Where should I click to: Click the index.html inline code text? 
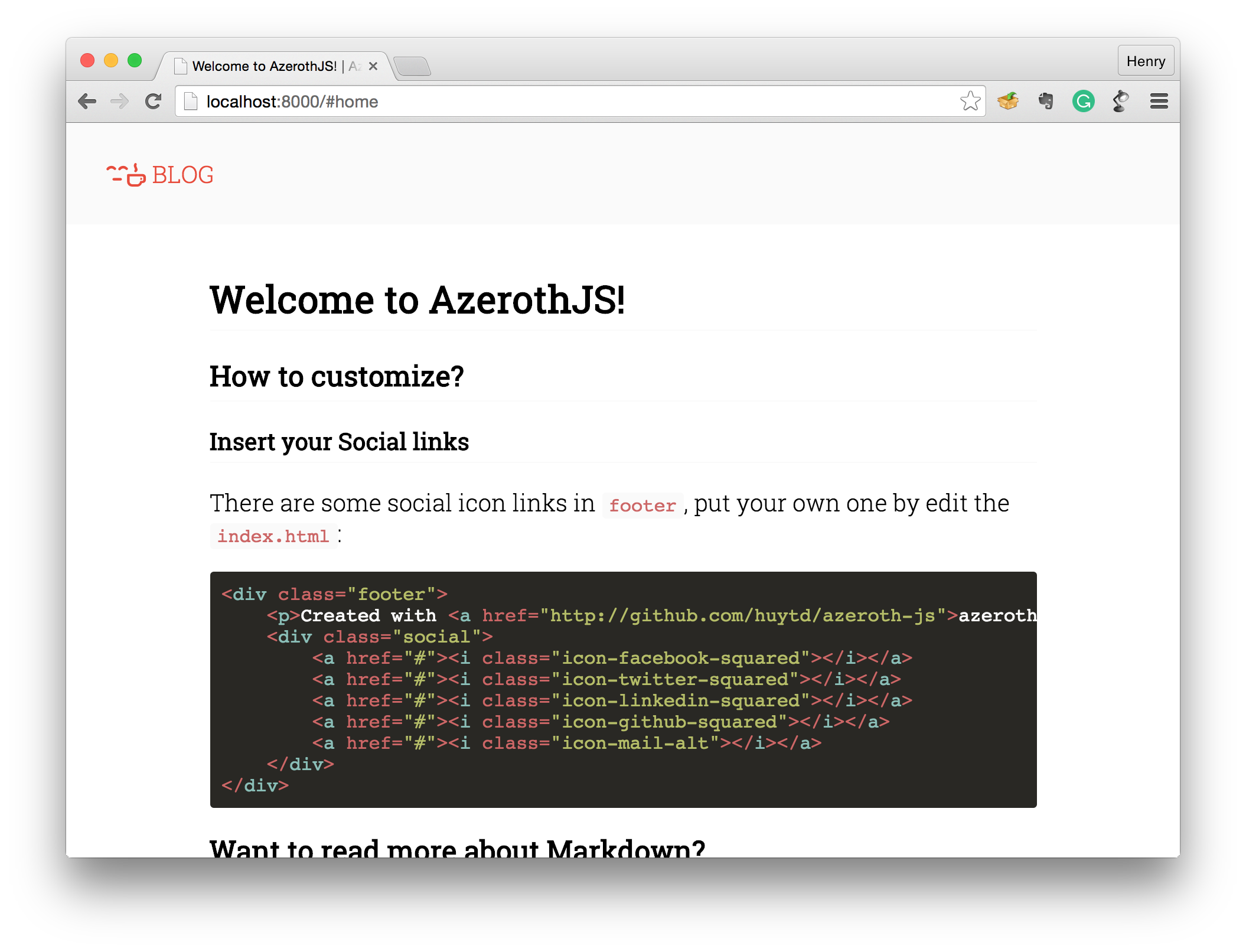coord(273,536)
